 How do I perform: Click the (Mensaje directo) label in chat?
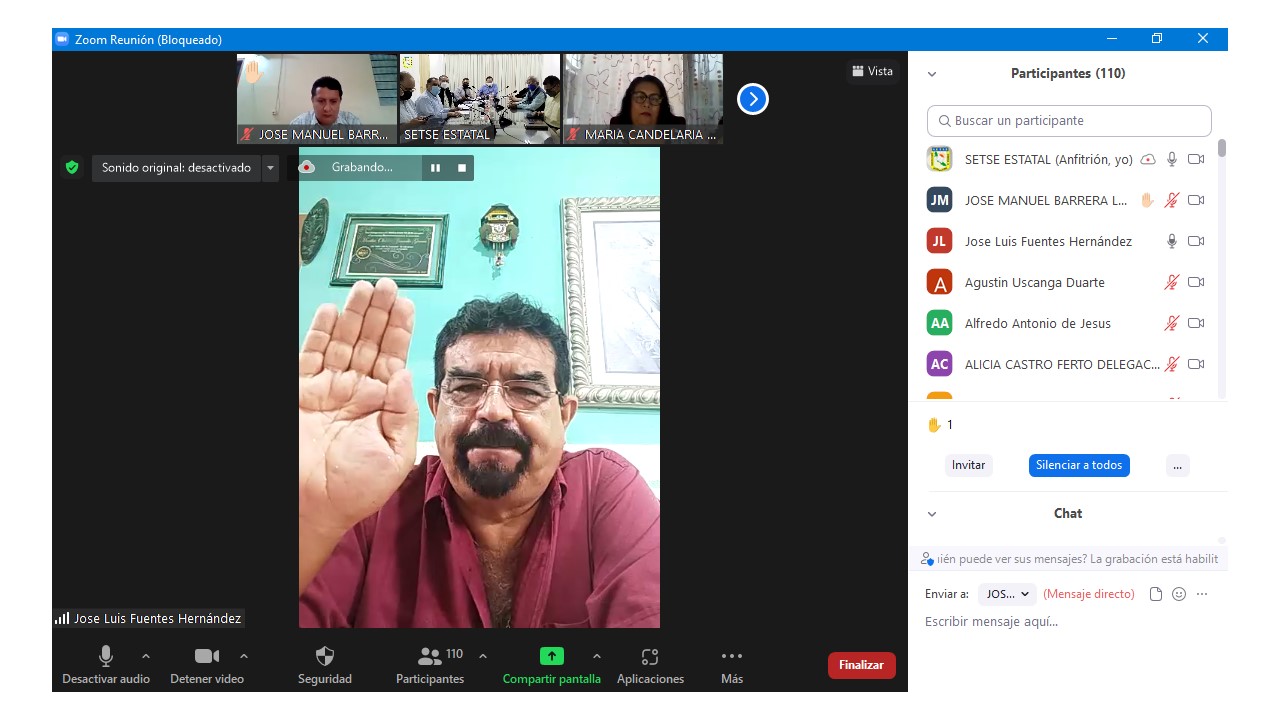point(1089,594)
